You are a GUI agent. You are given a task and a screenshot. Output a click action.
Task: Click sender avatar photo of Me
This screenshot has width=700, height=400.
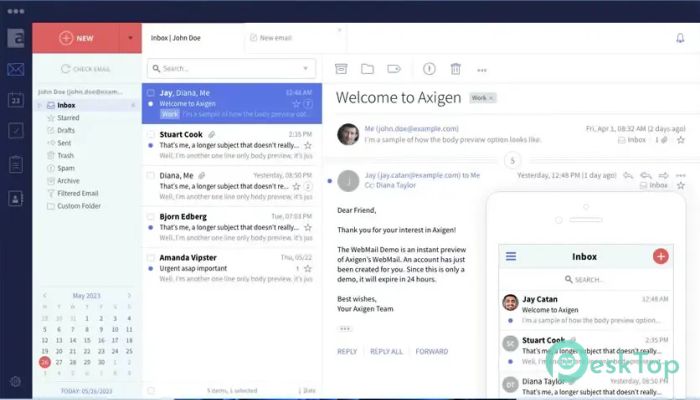[x=348, y=134]
